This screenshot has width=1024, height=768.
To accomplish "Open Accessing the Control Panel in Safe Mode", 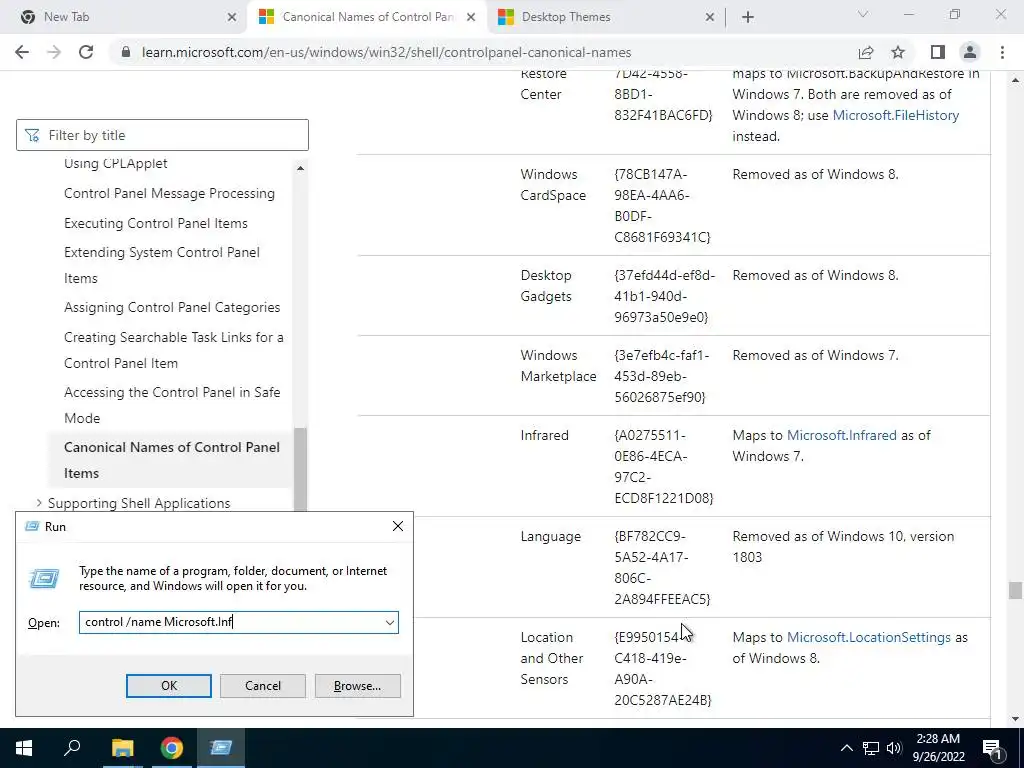I will [172, 405].
